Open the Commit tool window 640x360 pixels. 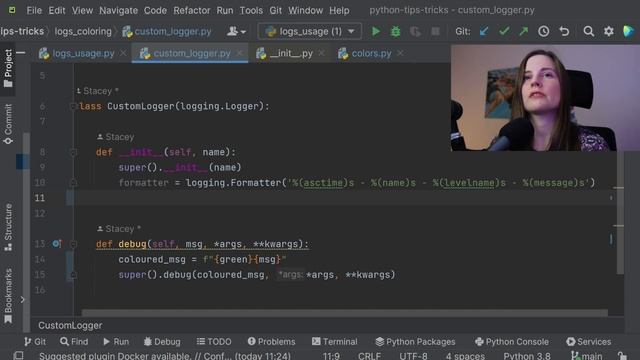point(8,124)
